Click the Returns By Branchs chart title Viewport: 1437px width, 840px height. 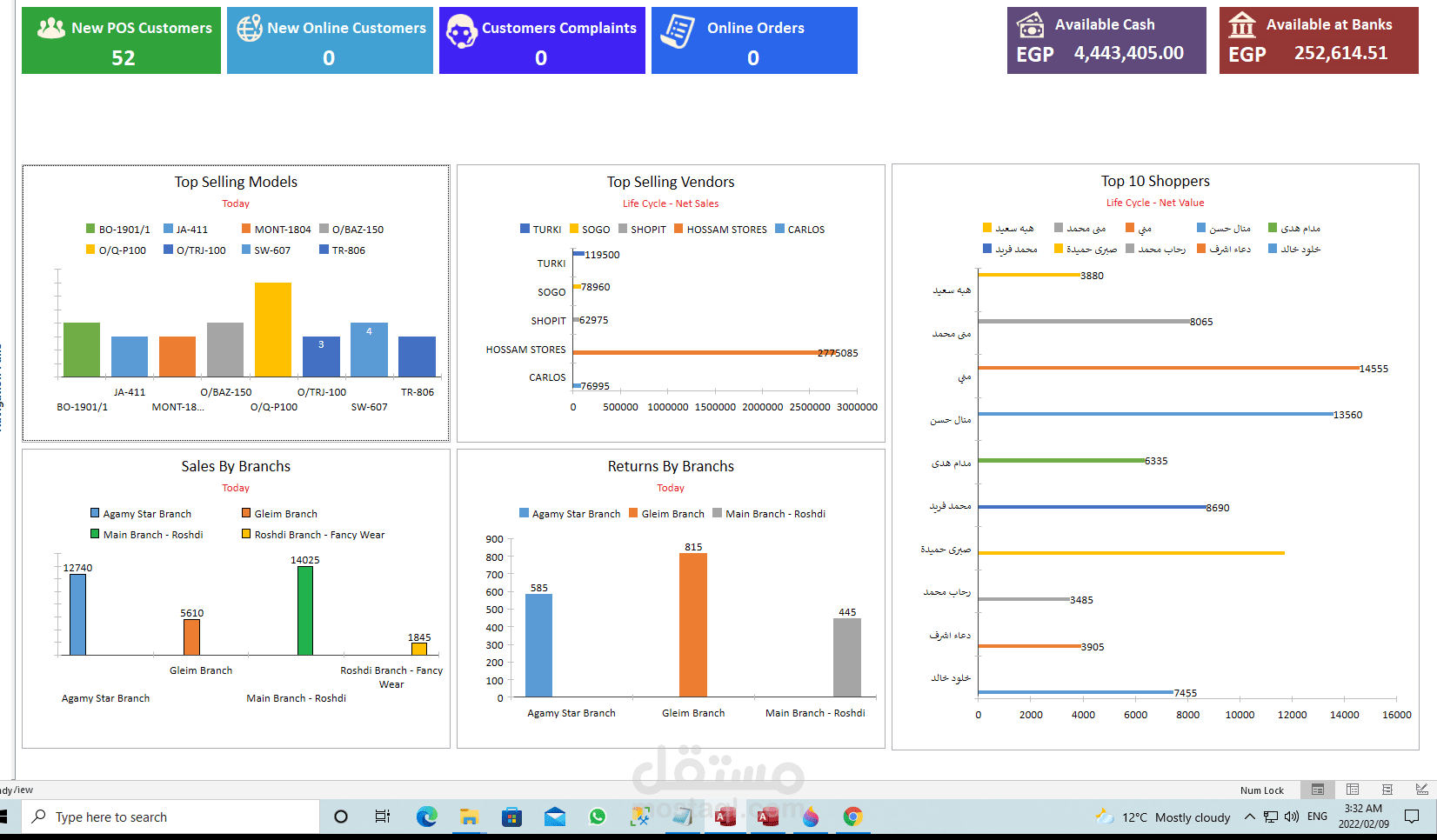click(x=671, y=466)
